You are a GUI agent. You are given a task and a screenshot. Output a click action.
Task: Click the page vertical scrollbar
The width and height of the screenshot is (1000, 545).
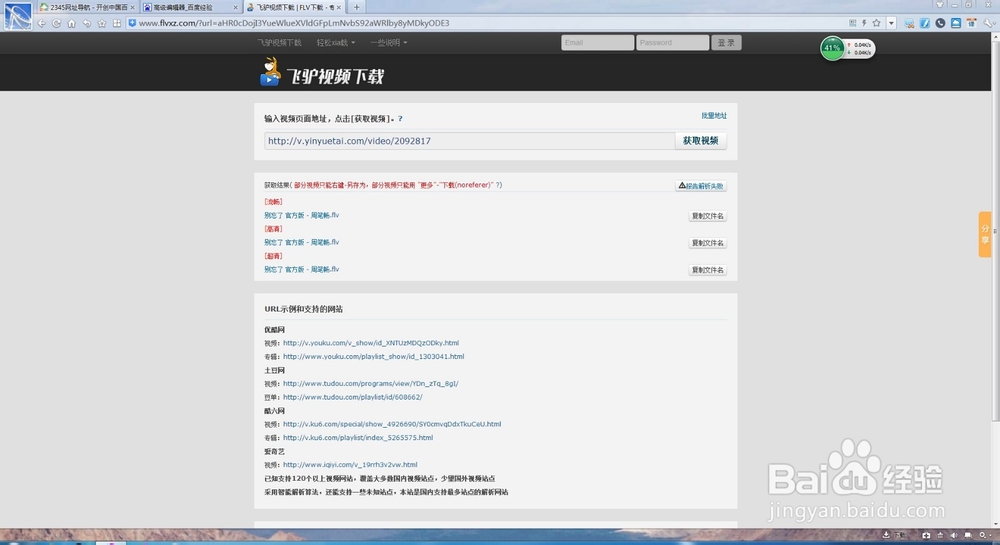[x=996, y=229]
